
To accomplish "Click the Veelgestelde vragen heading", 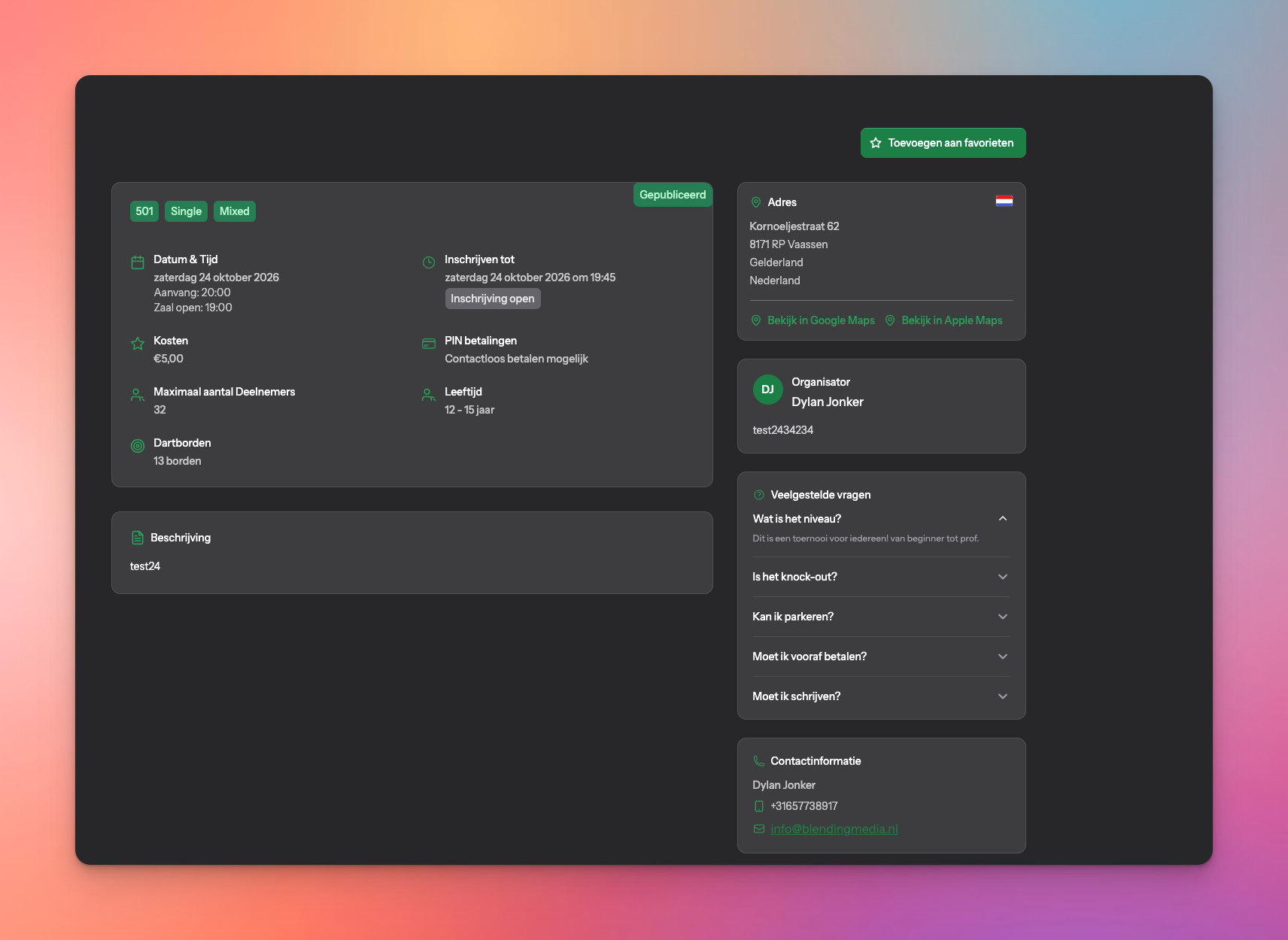I will click(x=821, y=495).
